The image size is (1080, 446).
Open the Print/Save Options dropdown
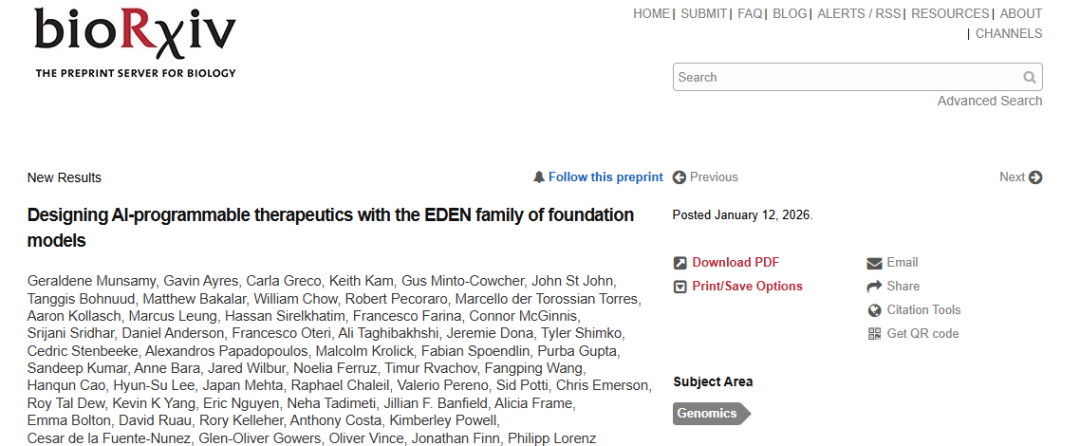coord(747,287)
